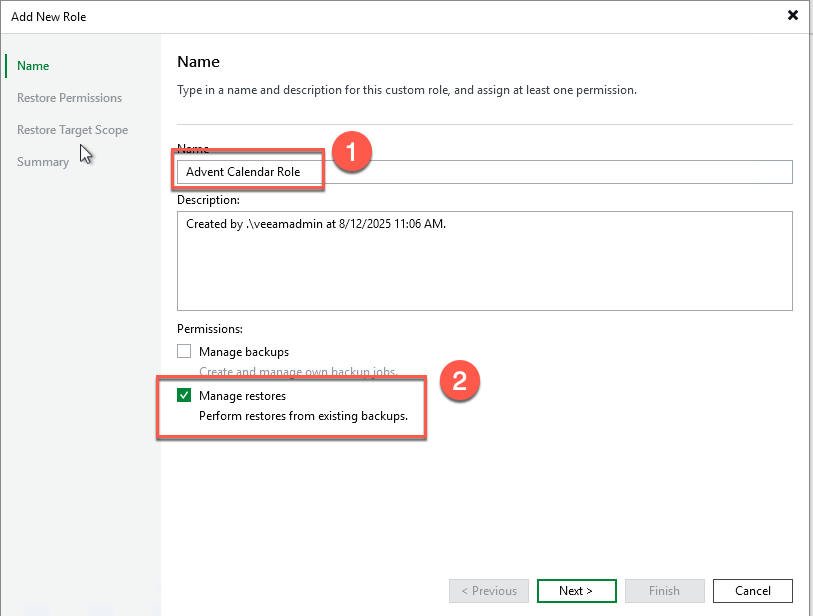Enable the Manage backups checkbox
Screen dimensions: 813x616
pos(184,352)
